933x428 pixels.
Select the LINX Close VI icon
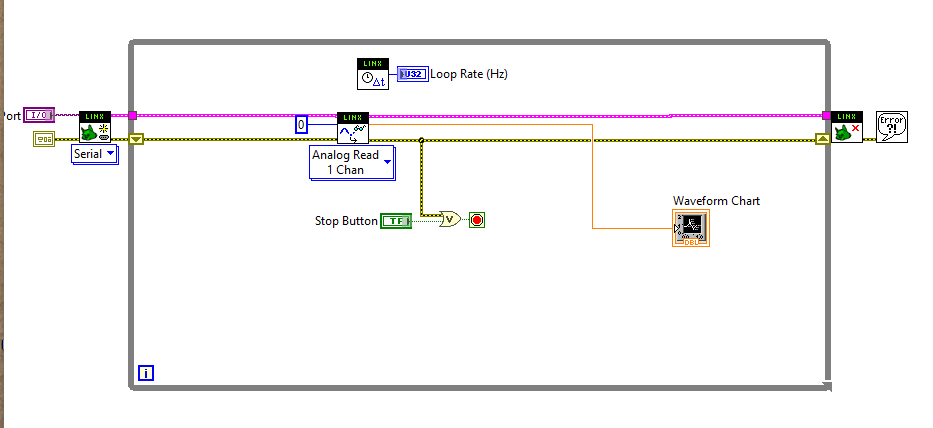(846, 127)
